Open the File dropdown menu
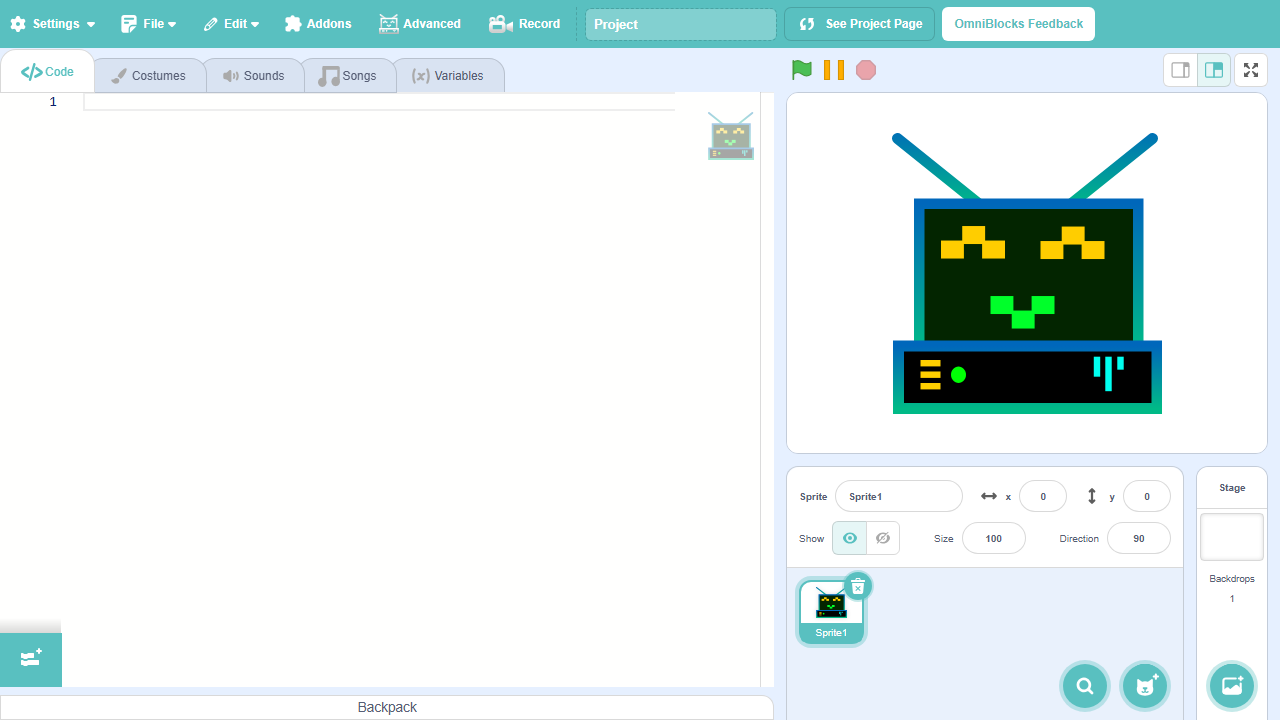Screen dimensions: 1280x720 tap(149, 24)
